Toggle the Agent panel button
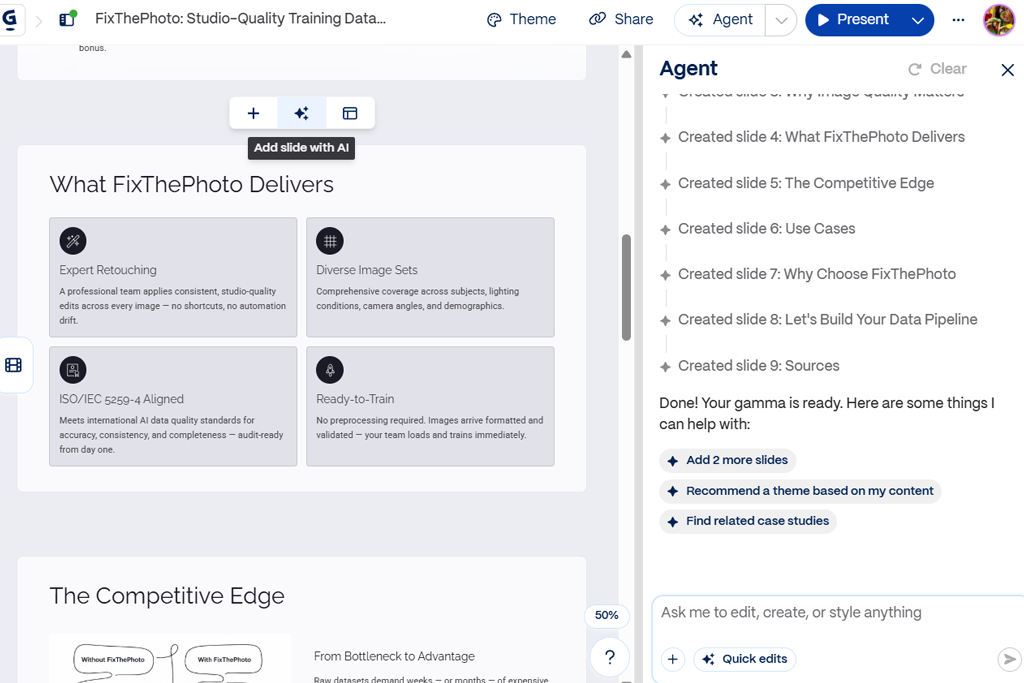The image size is (1024, 683). 720,20
